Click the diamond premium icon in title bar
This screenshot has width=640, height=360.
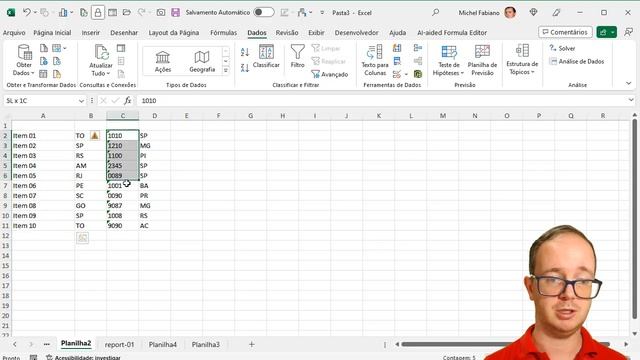[533, 13]
